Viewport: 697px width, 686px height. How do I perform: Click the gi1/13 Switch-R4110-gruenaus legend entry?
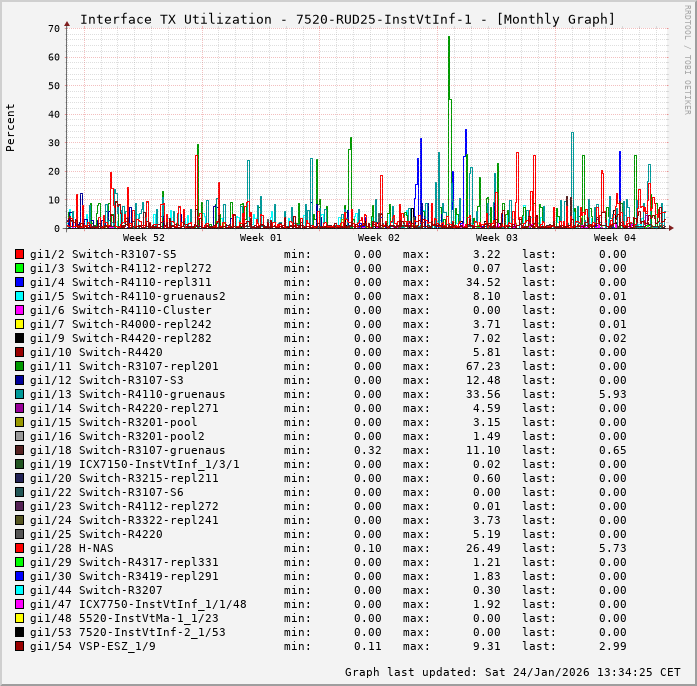pyautogui.click(x=127, y=394)
